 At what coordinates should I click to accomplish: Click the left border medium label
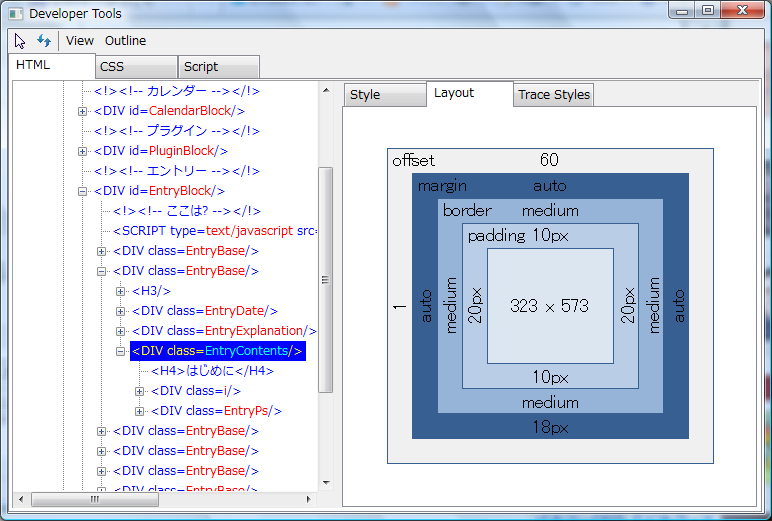450,305
